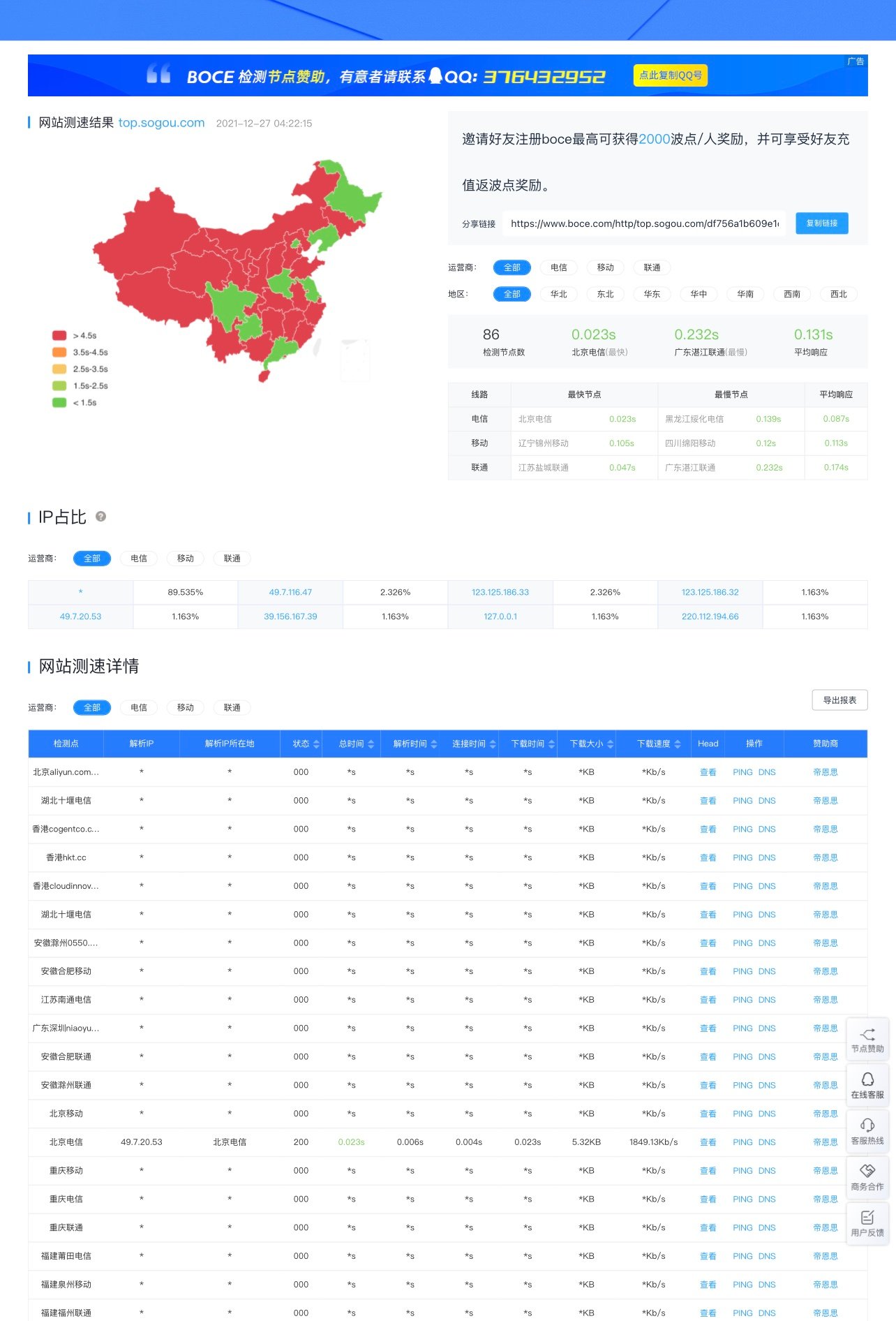Select 电信 in top 运营商 filter
The width and height of the screenshot is (896, 1321).
(559, 267)
